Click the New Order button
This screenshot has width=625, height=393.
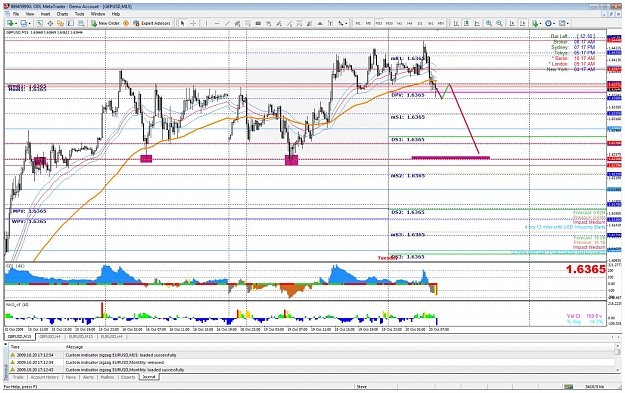click(105, 23)
